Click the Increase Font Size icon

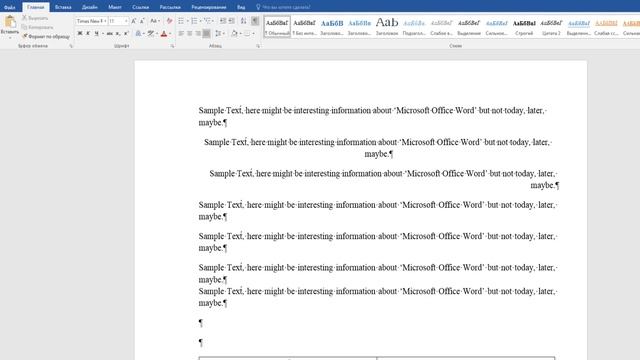[133, 21]
